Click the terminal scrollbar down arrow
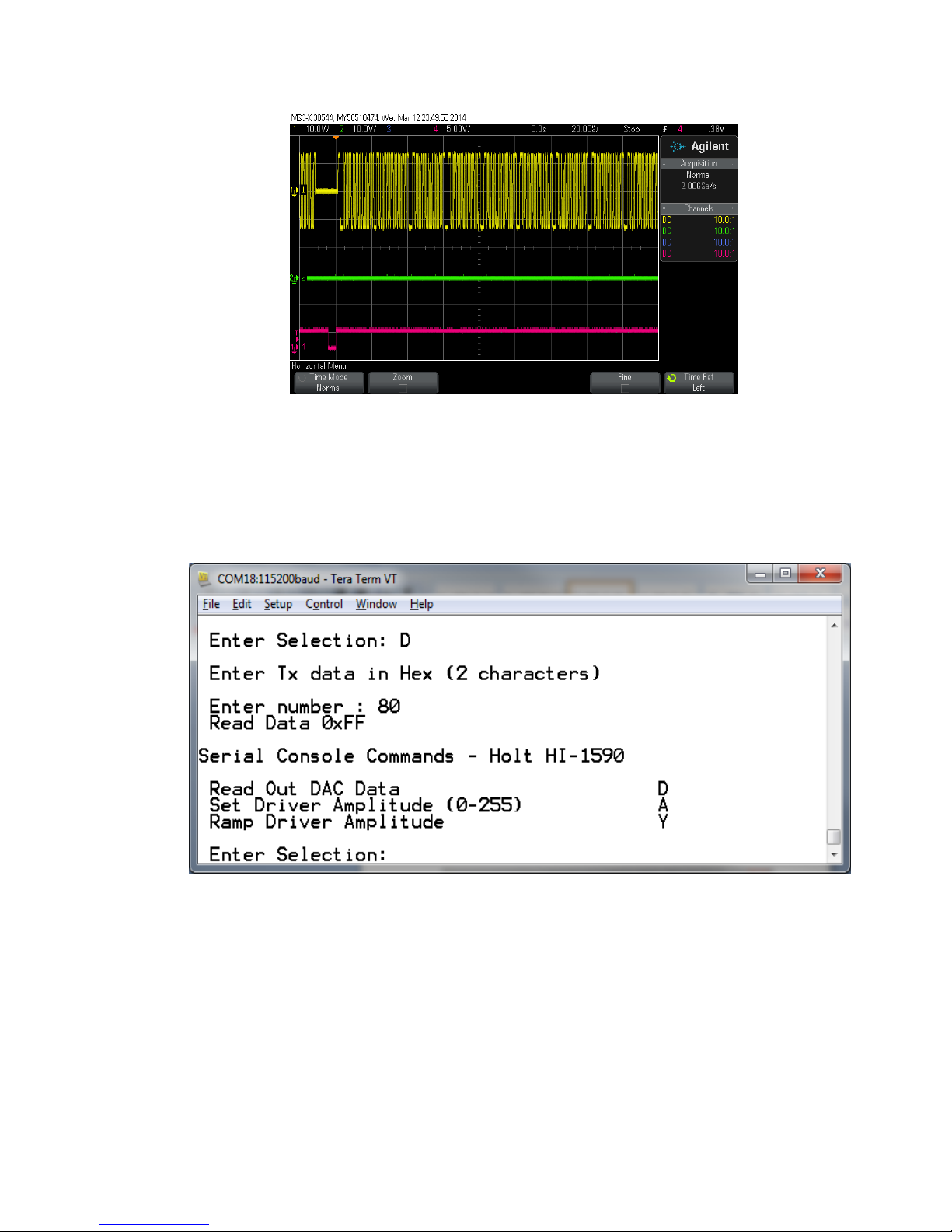Image resolution: width=952 pixels, height=1232 pixels. coord(834,854)
